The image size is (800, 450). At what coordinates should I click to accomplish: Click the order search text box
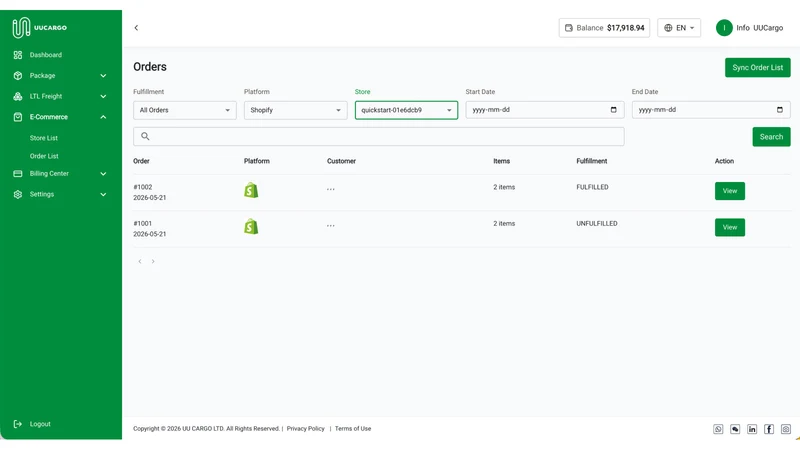(379, 136)
